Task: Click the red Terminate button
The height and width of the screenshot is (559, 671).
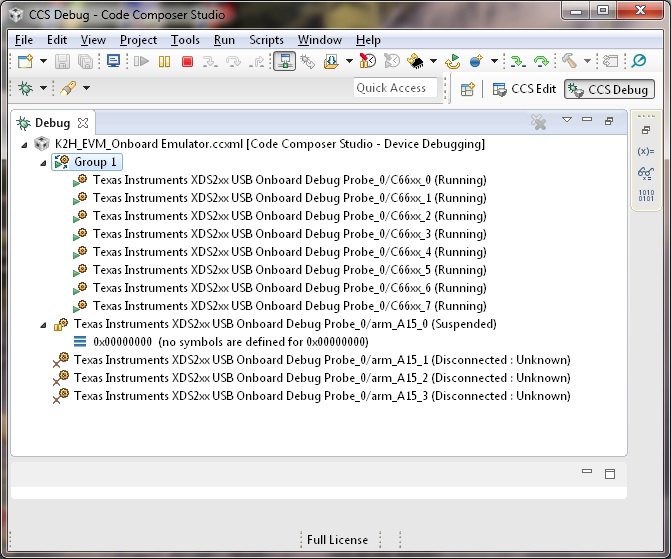Action: click(187, 62)
